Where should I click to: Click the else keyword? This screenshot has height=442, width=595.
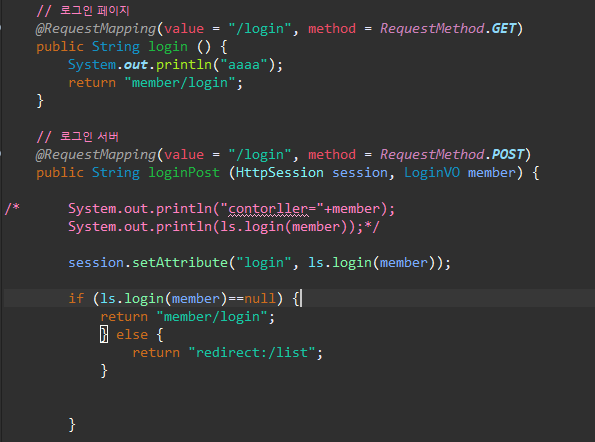[x=132, y=335]
